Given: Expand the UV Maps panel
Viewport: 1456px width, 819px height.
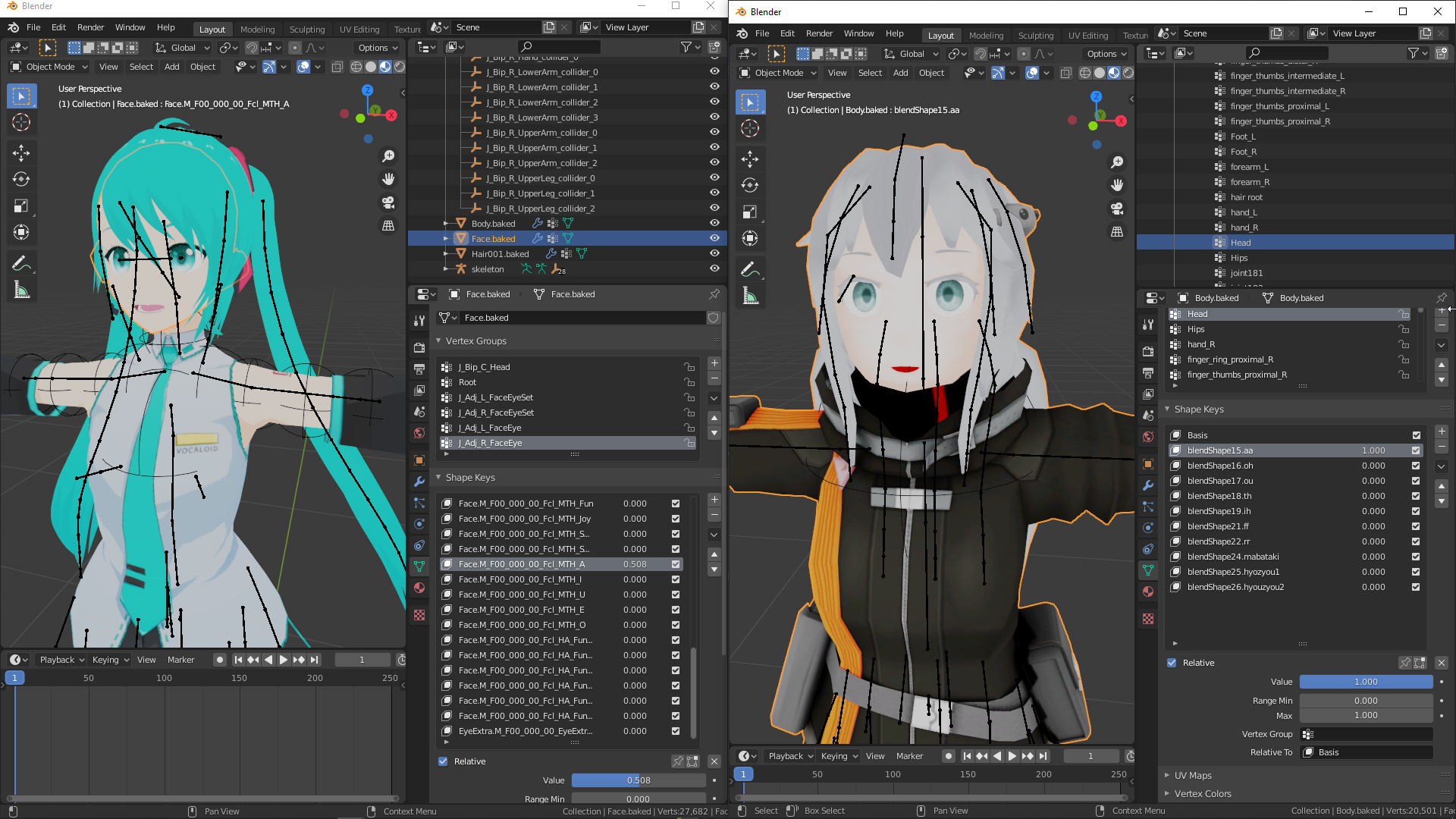Looking at the screenshot, I should pos(1193,775).
